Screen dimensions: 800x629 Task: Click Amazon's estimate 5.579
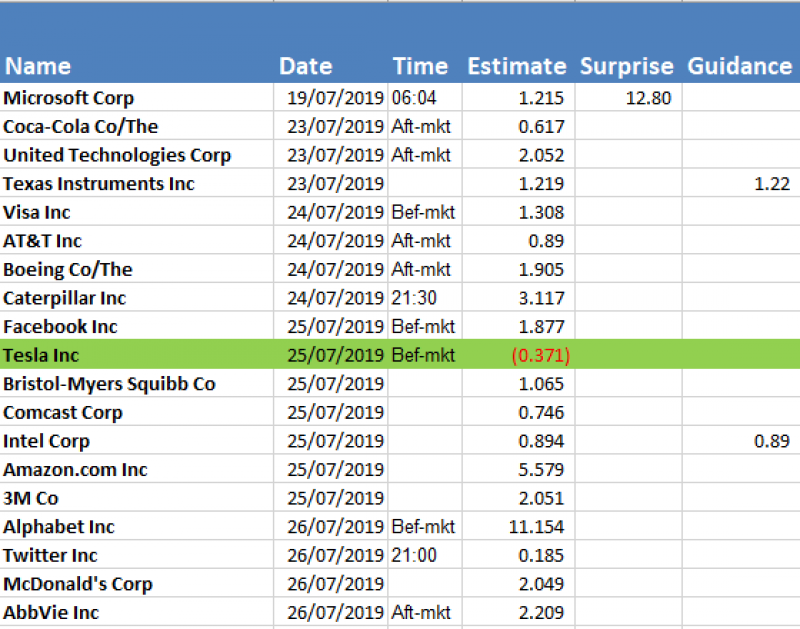coord(541,469)
